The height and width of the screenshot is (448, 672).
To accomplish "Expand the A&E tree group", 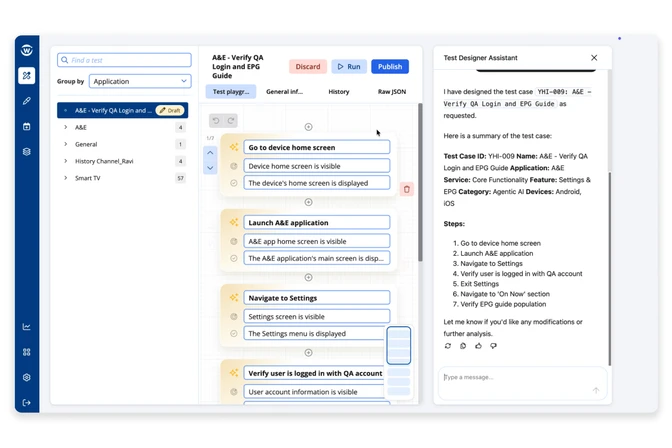I will point(66,127).
